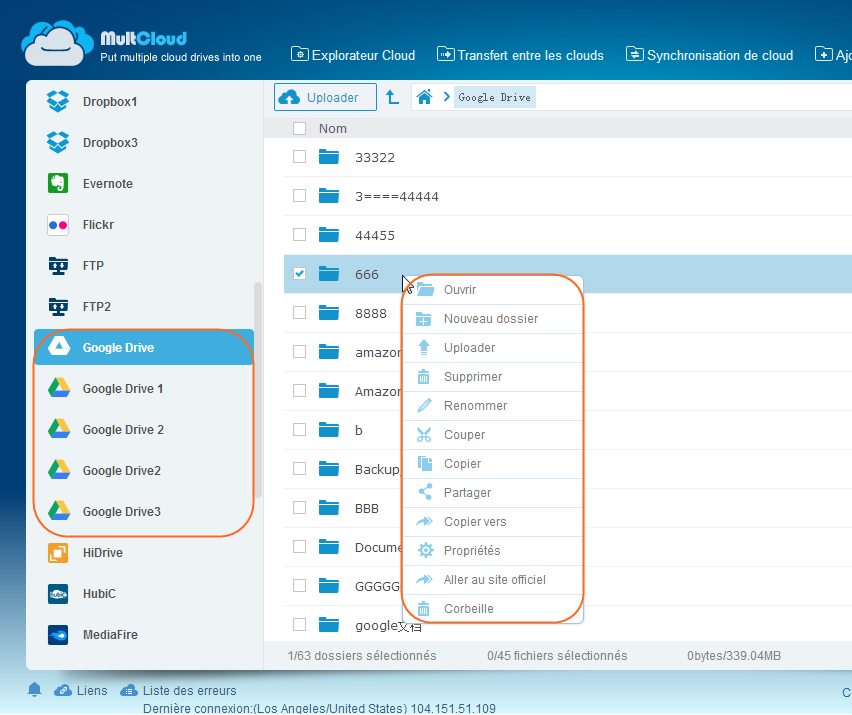Open the Liste des erreurs link

coord(179,691)
